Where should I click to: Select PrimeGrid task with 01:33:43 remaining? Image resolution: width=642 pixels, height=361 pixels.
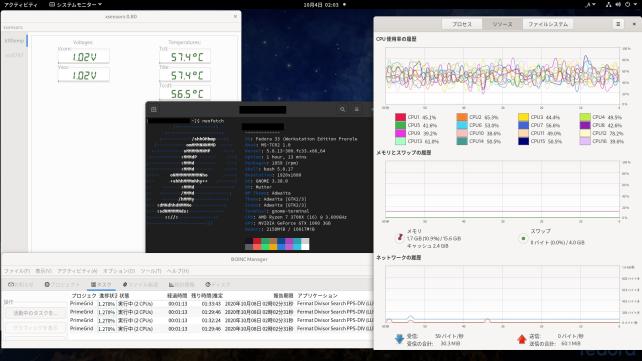click(222, 304)
